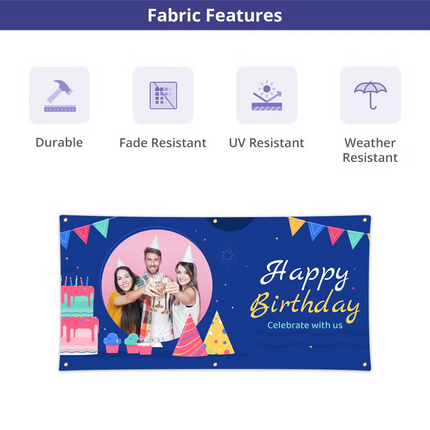The width and height of the screenshot is (430, 430).
Task: Click the top-right bunting flags
Action: pos(329,232)
